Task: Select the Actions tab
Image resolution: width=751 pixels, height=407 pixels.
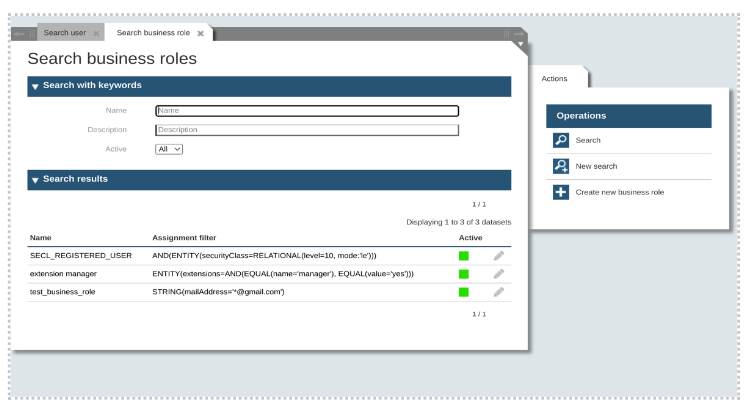Action: coord(554,78)
